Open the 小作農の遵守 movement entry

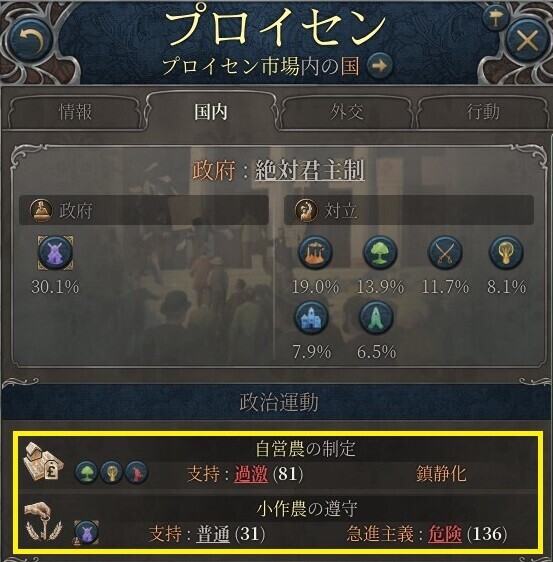point(278,522)
